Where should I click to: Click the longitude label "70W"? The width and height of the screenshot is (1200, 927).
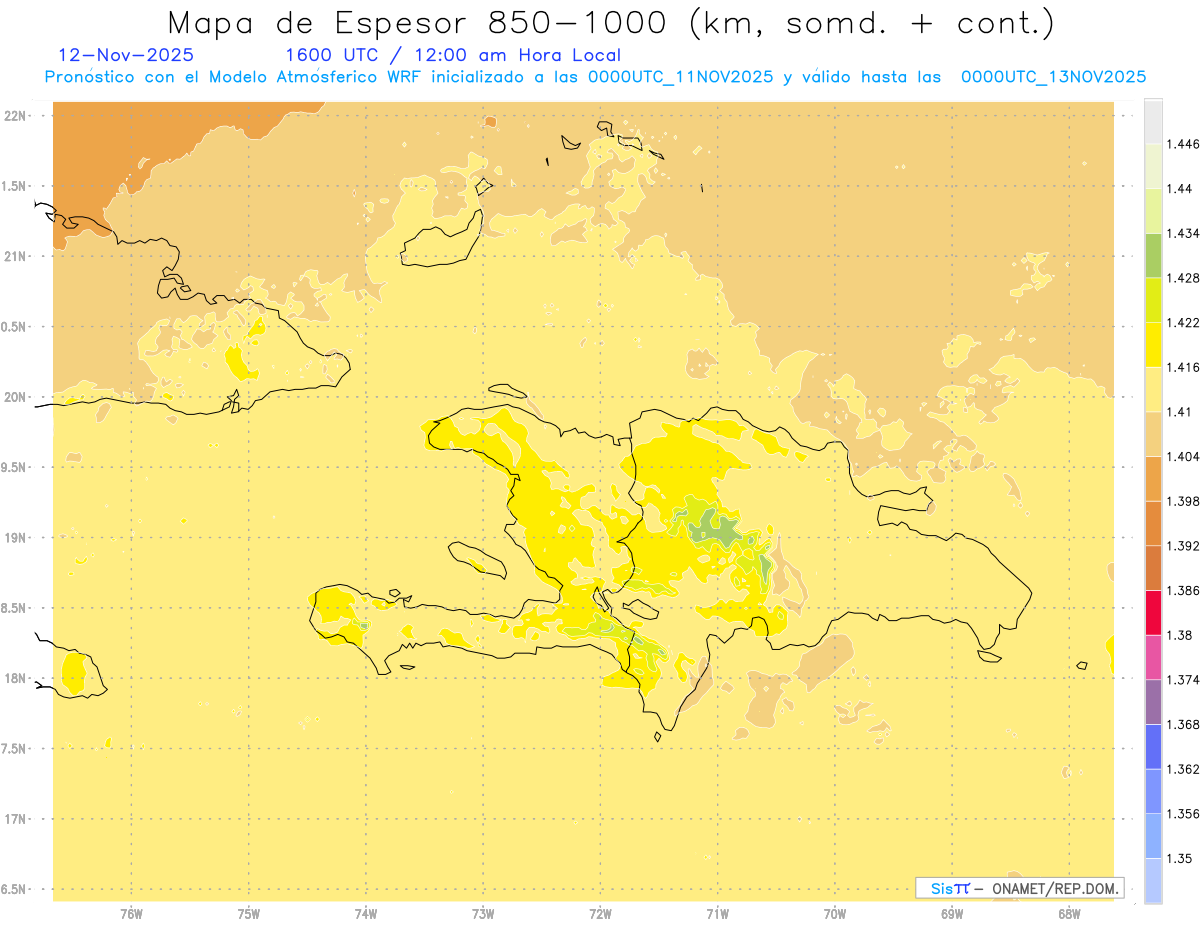835,914
